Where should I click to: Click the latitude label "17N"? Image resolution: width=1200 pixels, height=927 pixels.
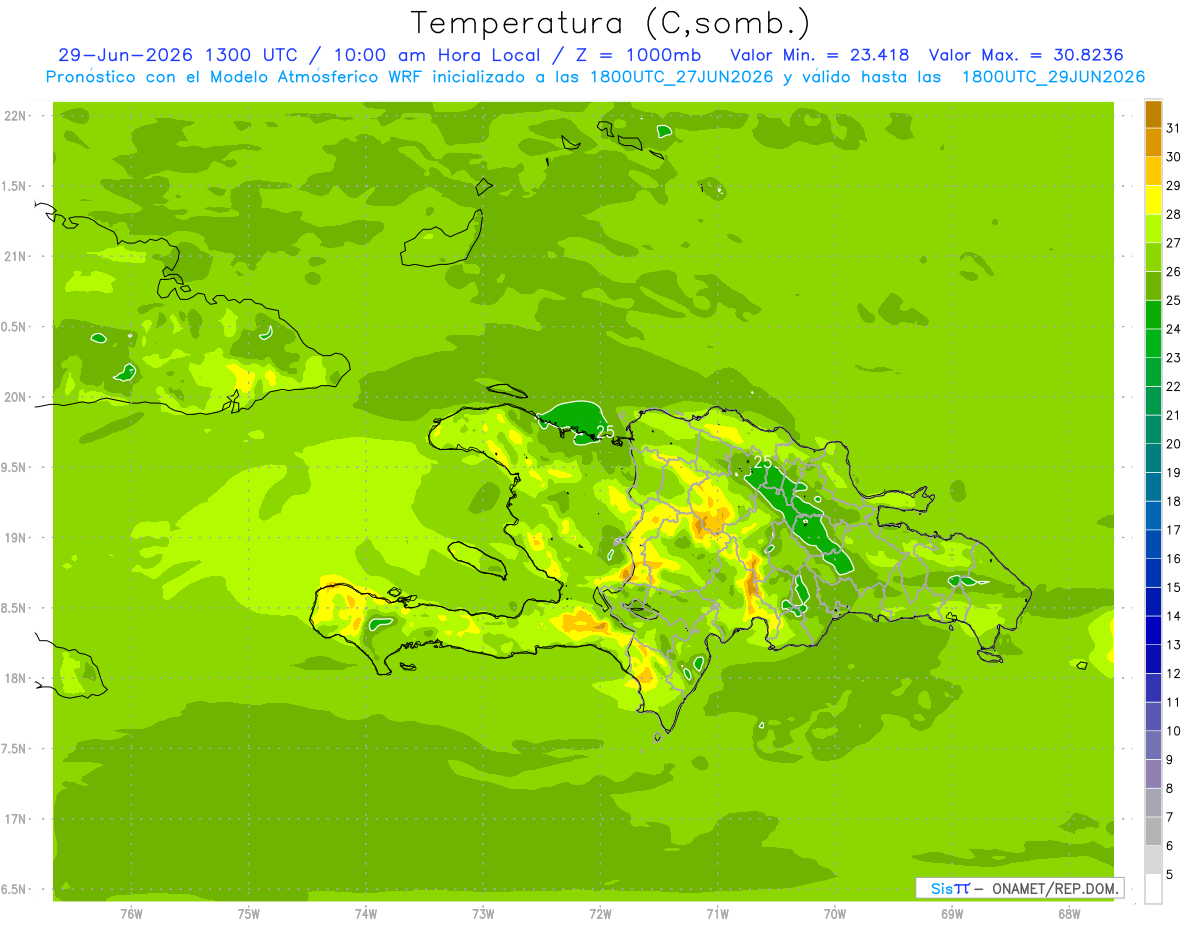click(15, 819)
